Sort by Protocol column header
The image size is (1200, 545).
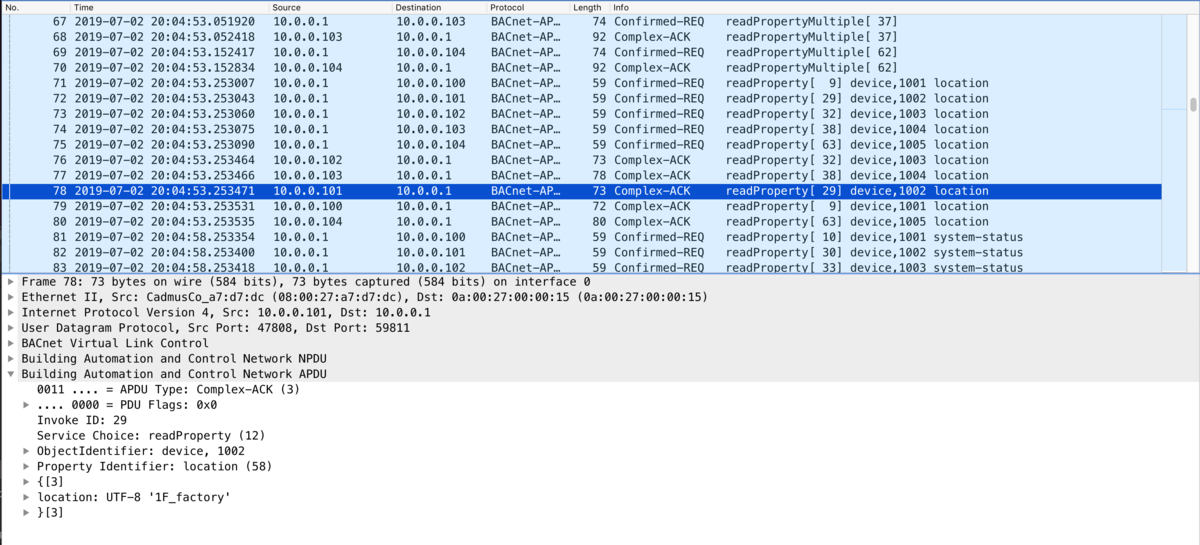point(528,7)
